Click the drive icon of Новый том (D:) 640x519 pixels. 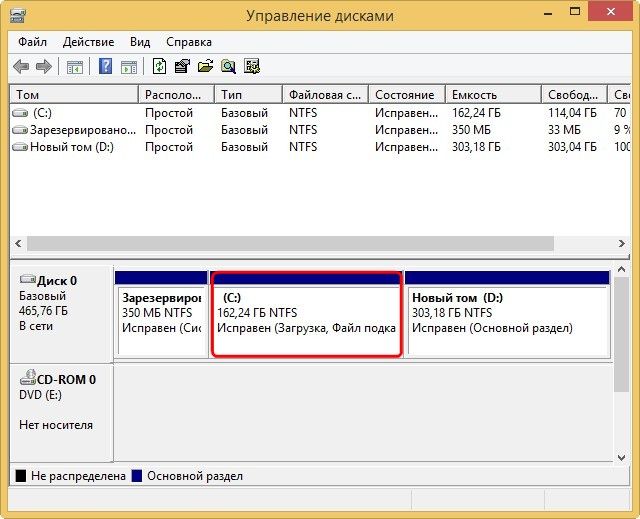click(20, 147)
